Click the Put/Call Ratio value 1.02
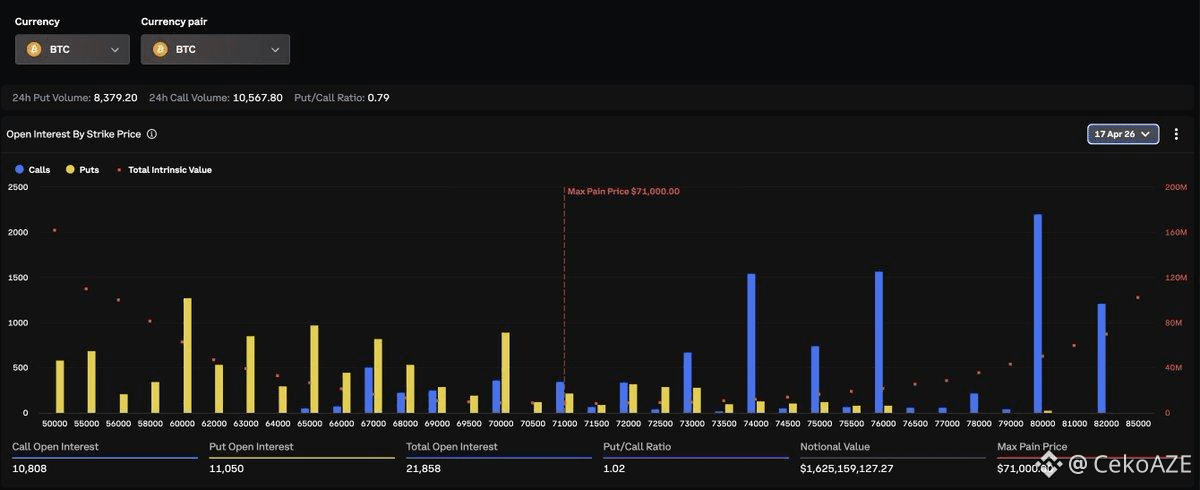 tap(615, 468)
